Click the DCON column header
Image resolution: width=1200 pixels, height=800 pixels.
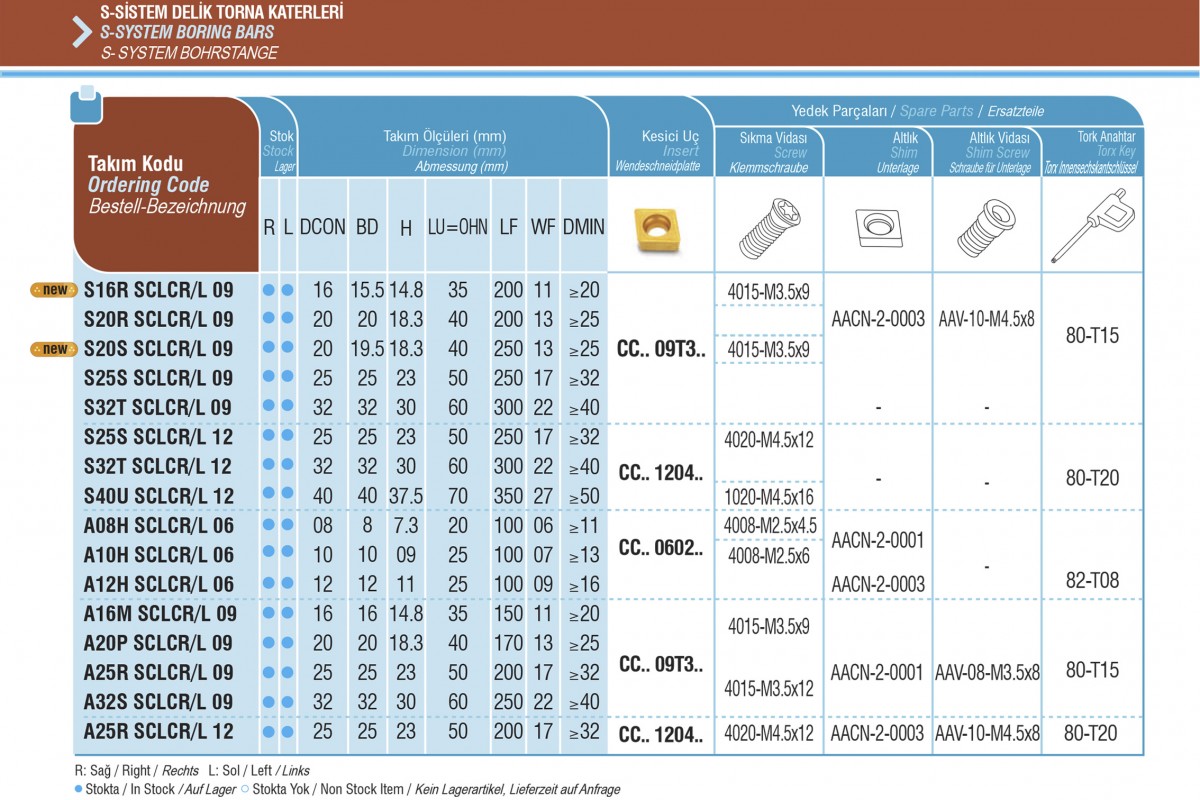322,227
